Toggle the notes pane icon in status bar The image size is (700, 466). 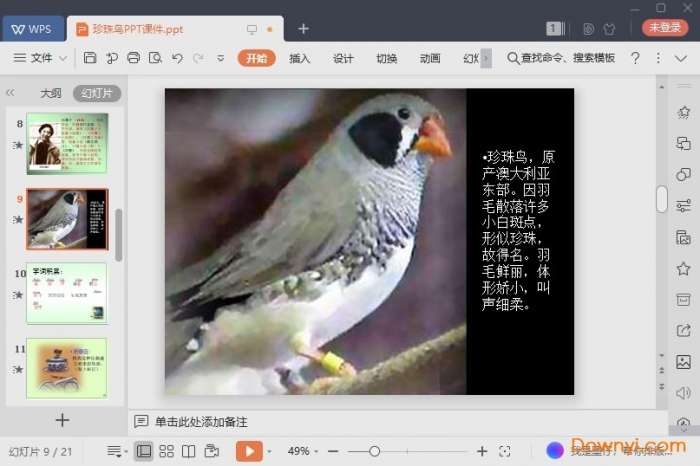click(116, 451)
